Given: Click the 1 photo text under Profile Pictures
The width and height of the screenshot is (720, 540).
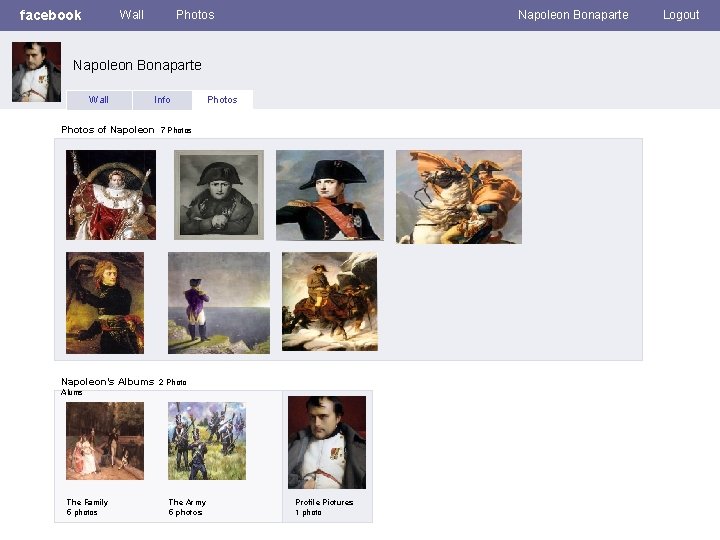Looking at the screenshot, I should click(x=309, y=512).
